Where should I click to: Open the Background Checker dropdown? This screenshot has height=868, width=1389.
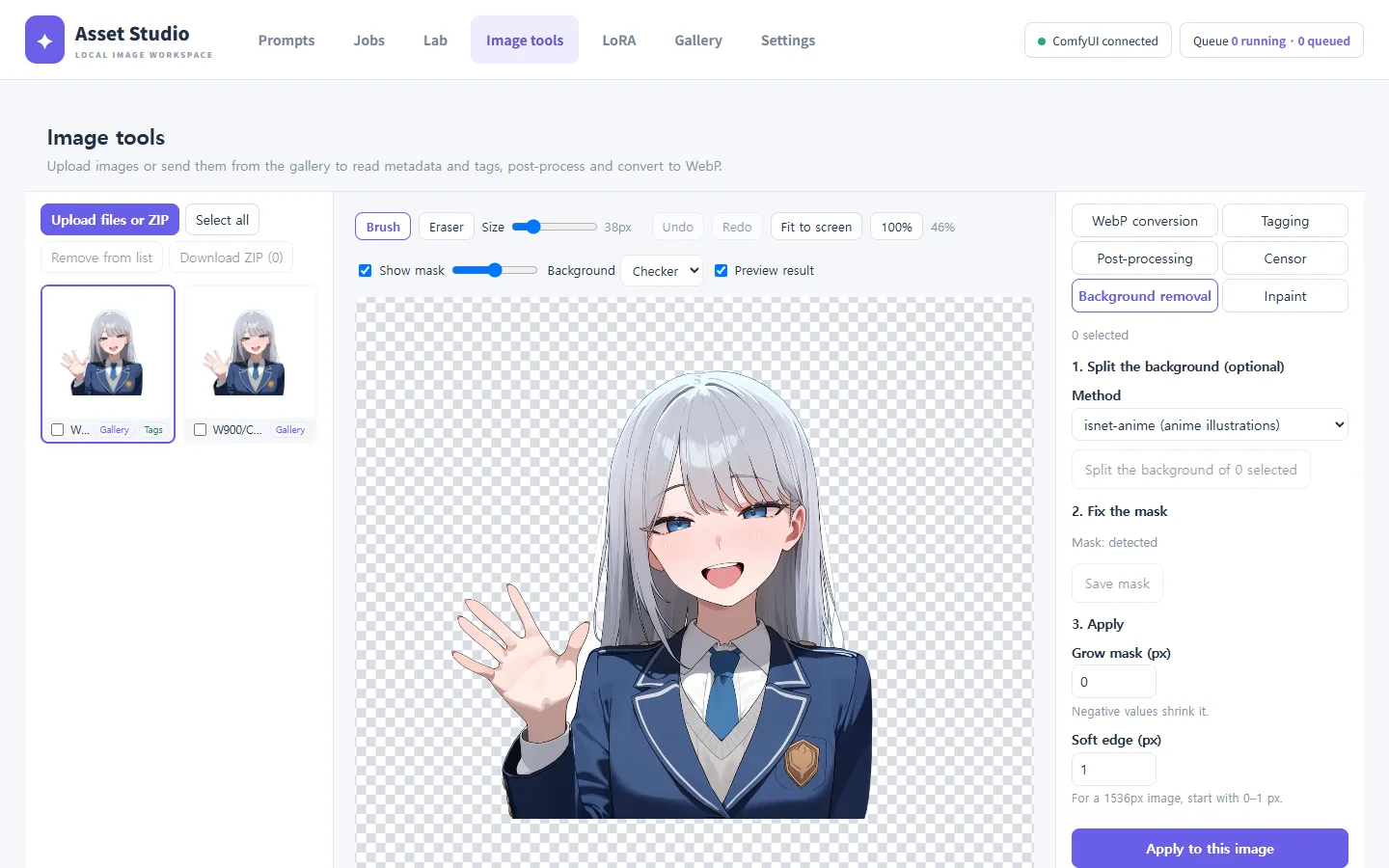click(662, 271)
